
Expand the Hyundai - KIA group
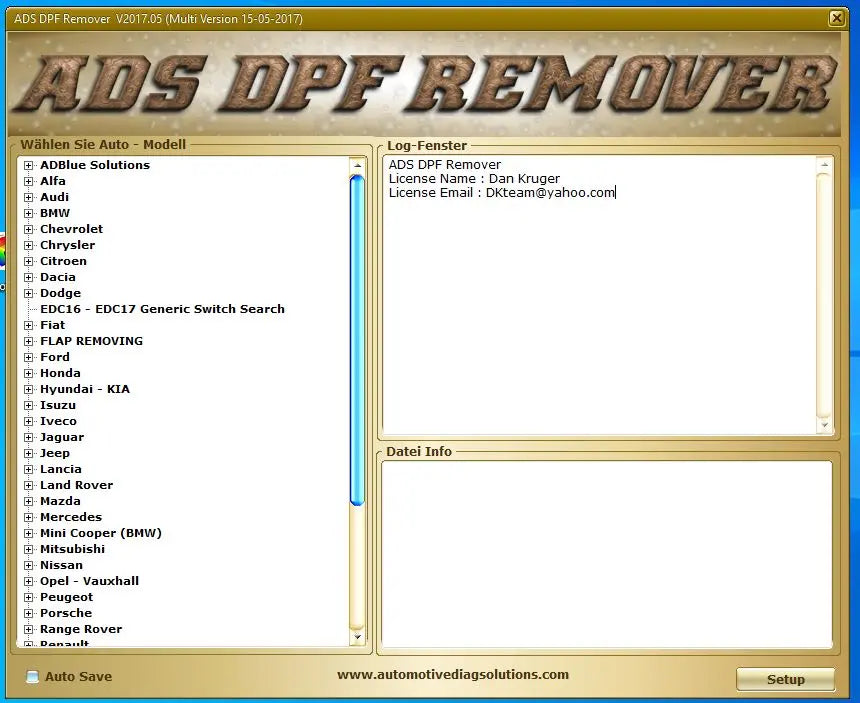tap(30, 389)
